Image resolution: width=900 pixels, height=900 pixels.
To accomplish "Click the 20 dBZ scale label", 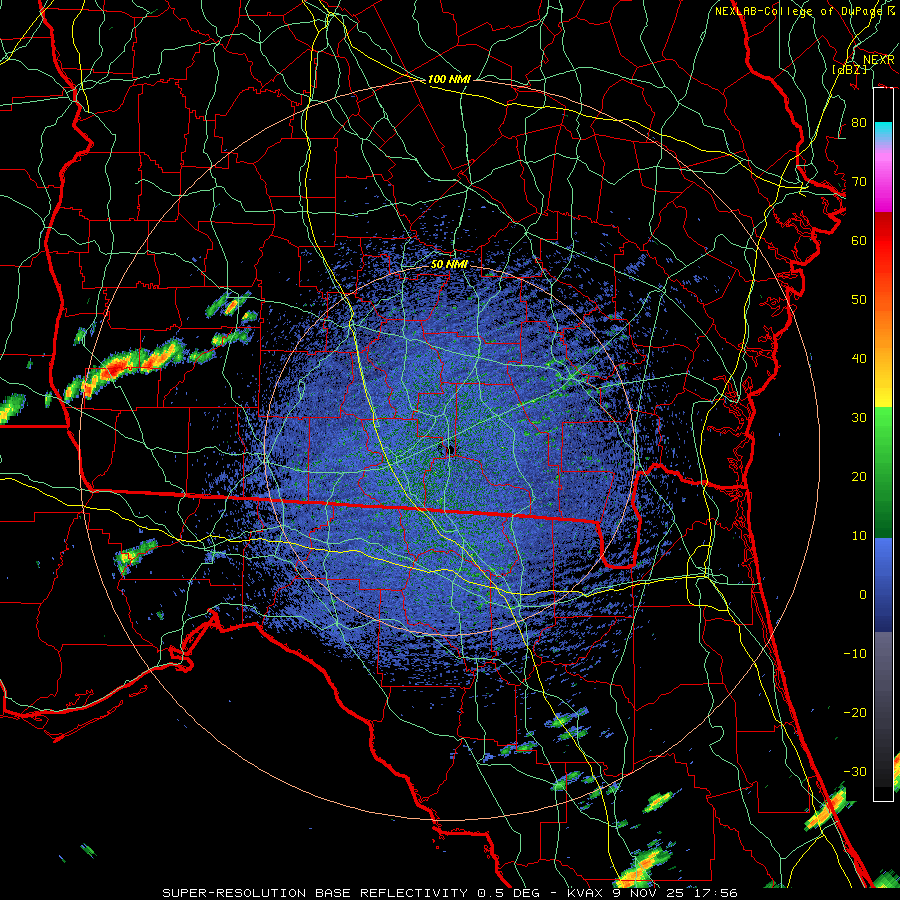I will [x=859, y=476].
